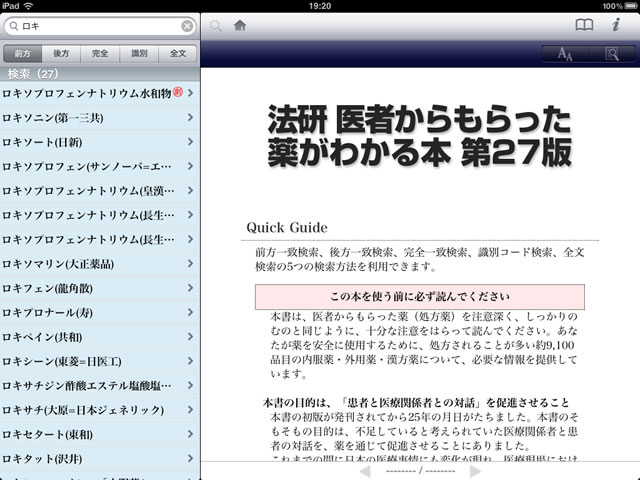This screenshot has height=480, width=640.
Task: Tap the magnifier icon in the search field
Action: pos(13,26)
